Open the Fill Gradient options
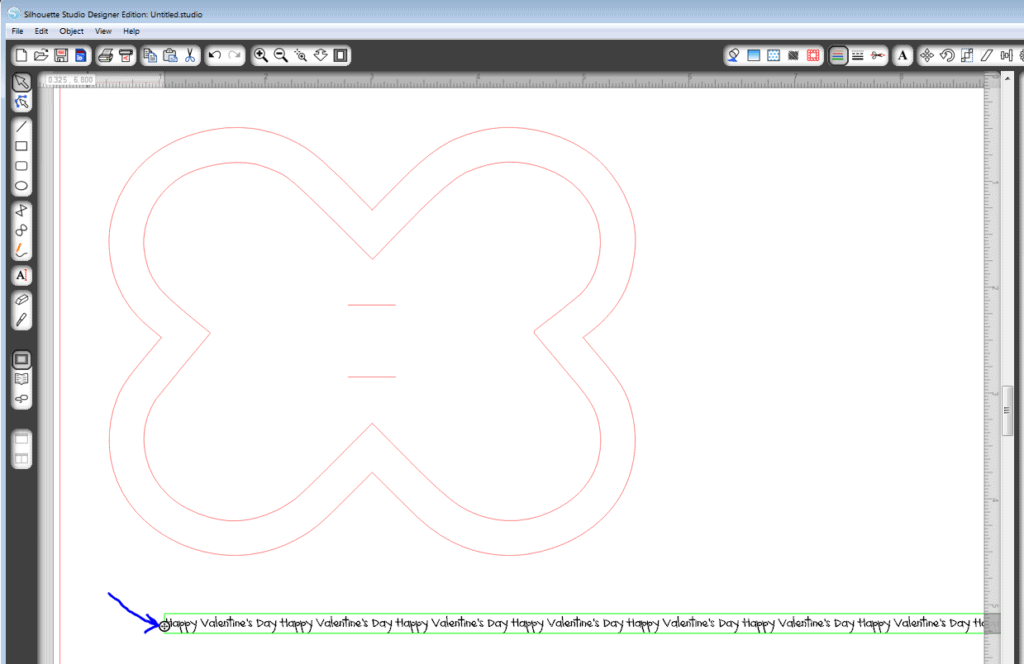1024x664 pixels. 754,55
